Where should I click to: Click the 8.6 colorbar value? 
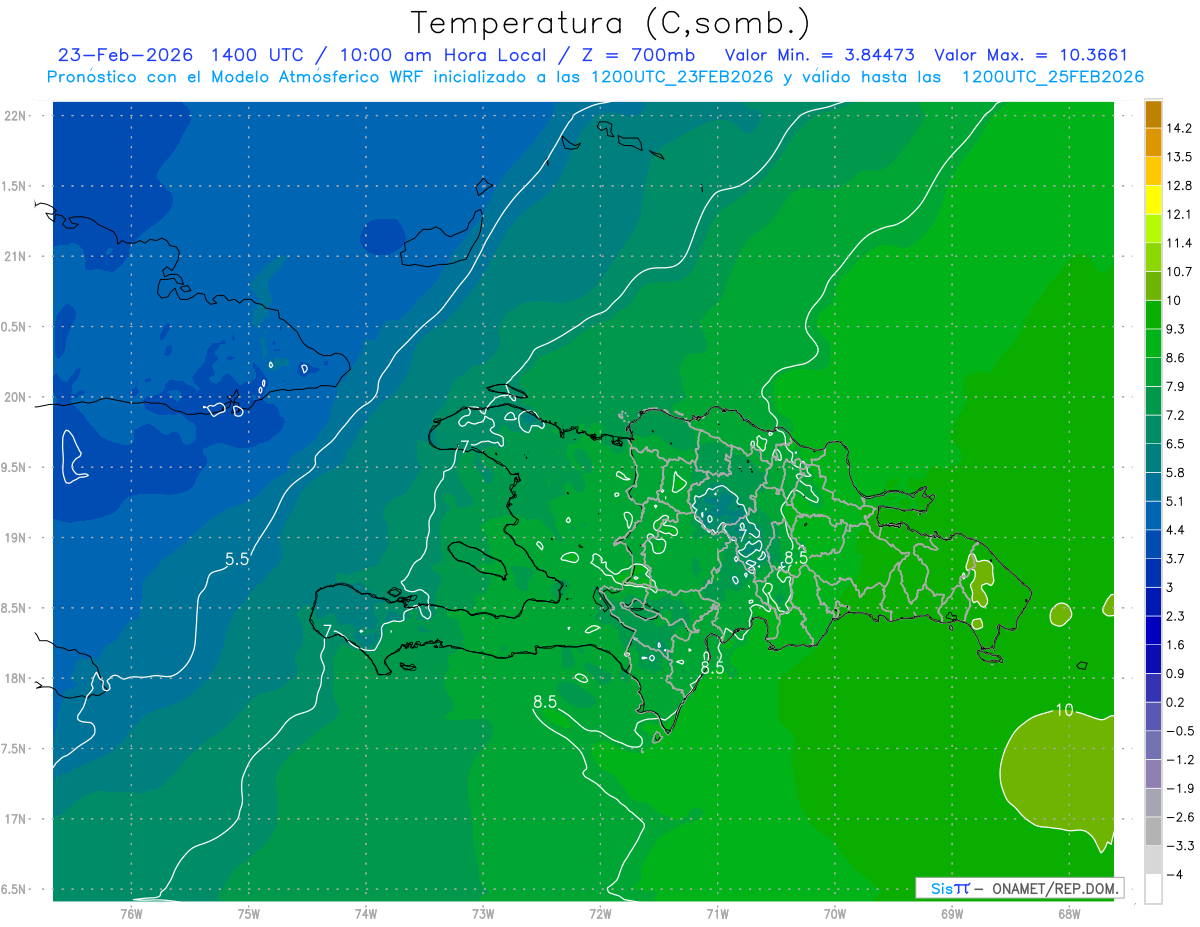1176,358
